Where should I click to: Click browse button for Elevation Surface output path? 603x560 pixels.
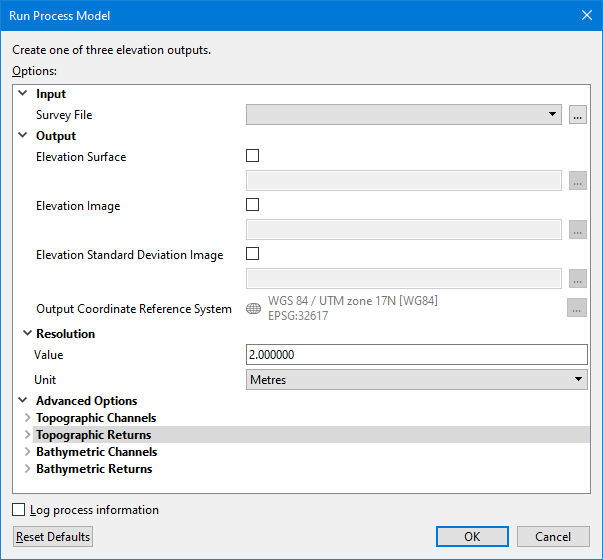[x=577, y=181]
